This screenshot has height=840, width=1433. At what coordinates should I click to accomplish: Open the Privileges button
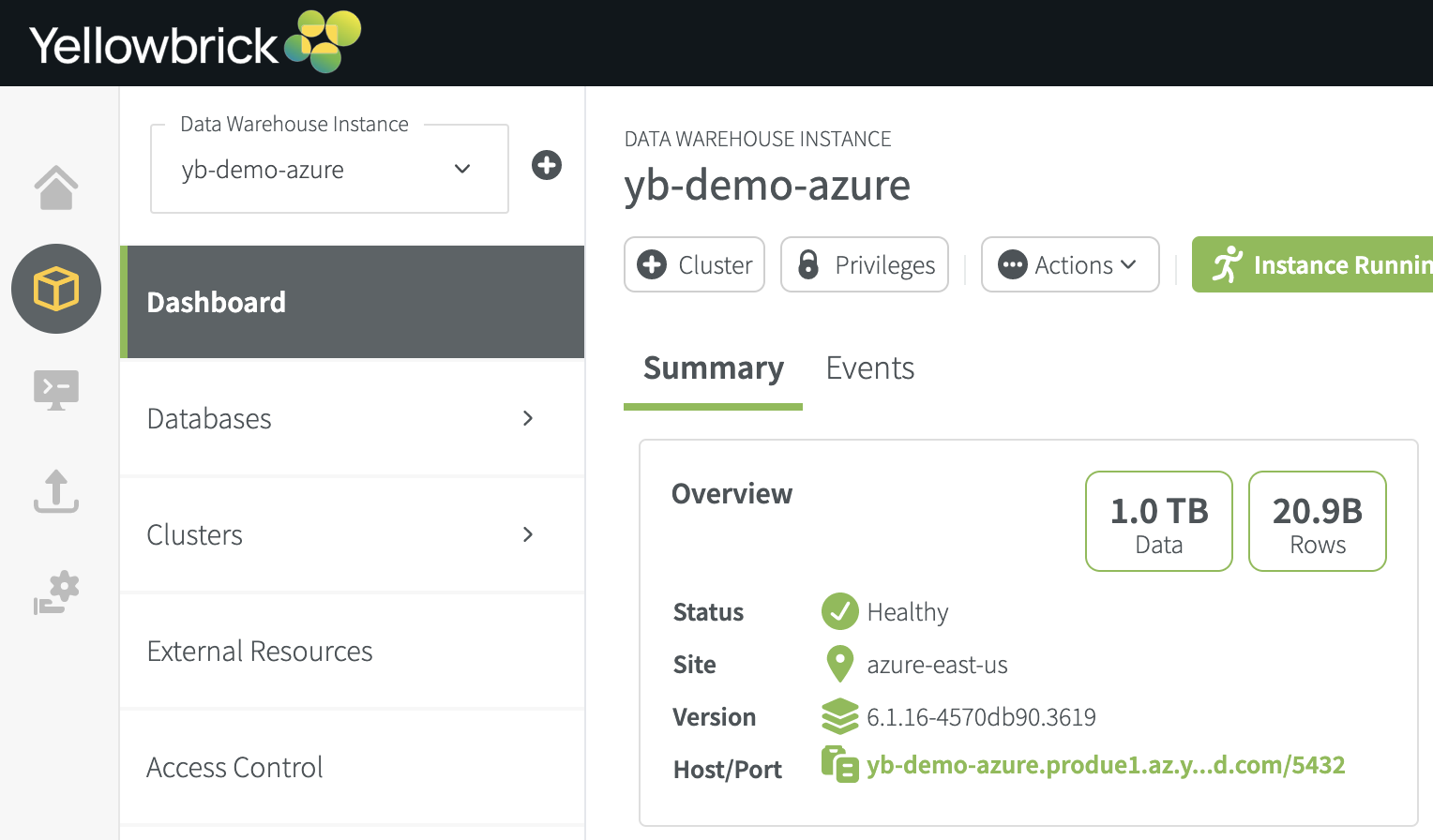865,264
